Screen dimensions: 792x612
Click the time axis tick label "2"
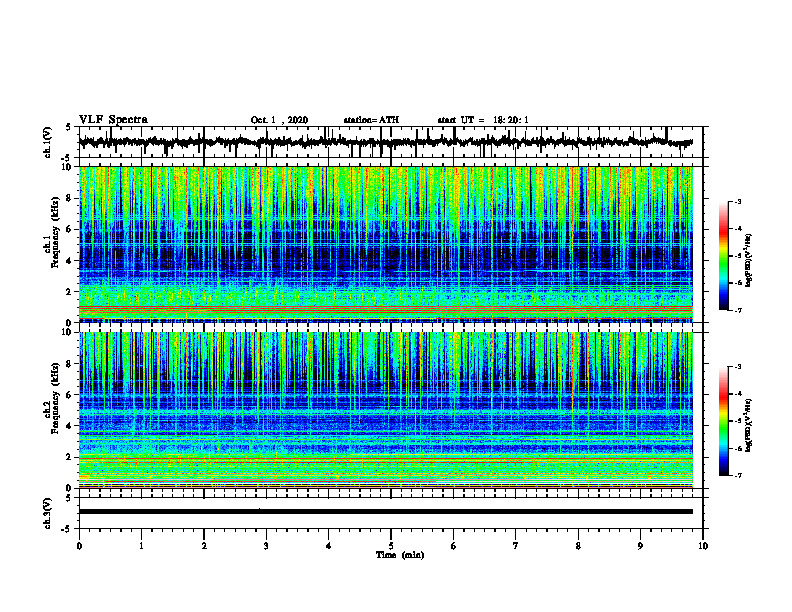pyautogui.click(x=204, y=546)
